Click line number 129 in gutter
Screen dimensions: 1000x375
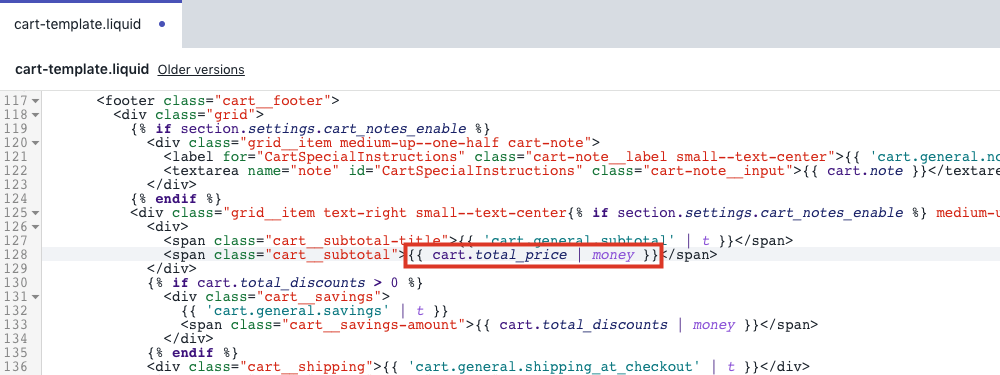pyautogui.click(x=15, y=269)
